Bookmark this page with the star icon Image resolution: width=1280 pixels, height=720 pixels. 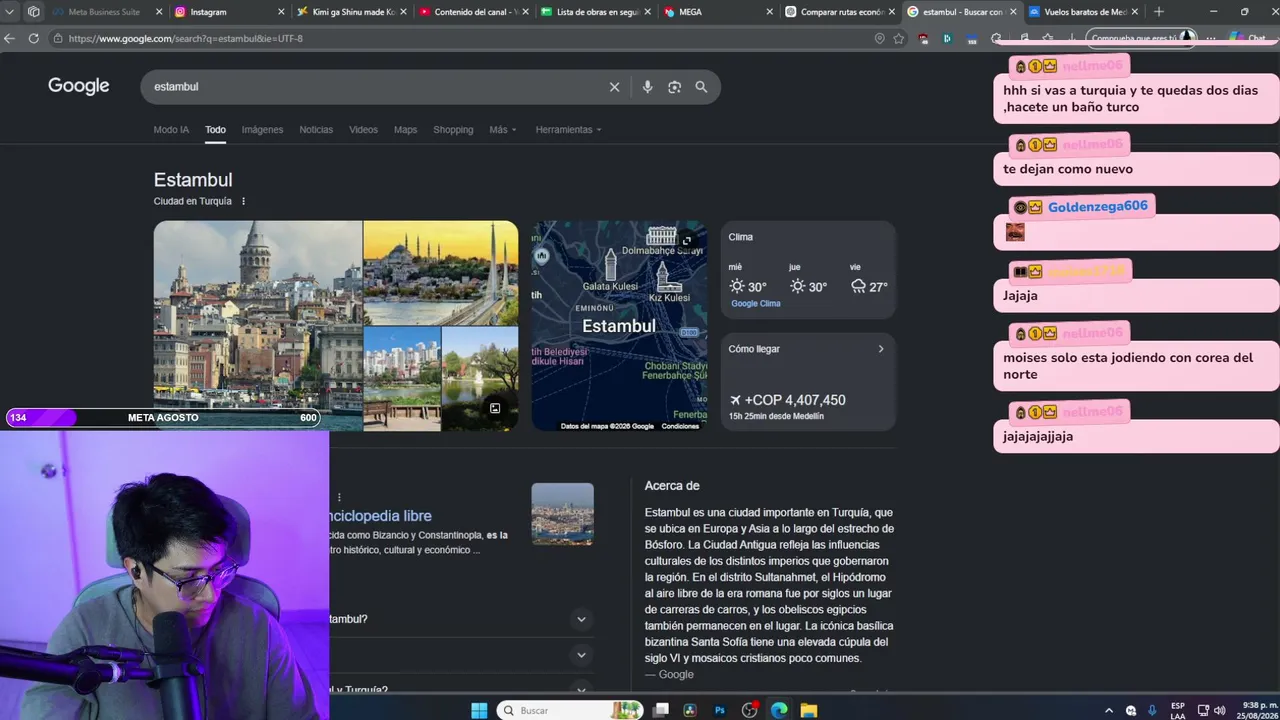899,38
